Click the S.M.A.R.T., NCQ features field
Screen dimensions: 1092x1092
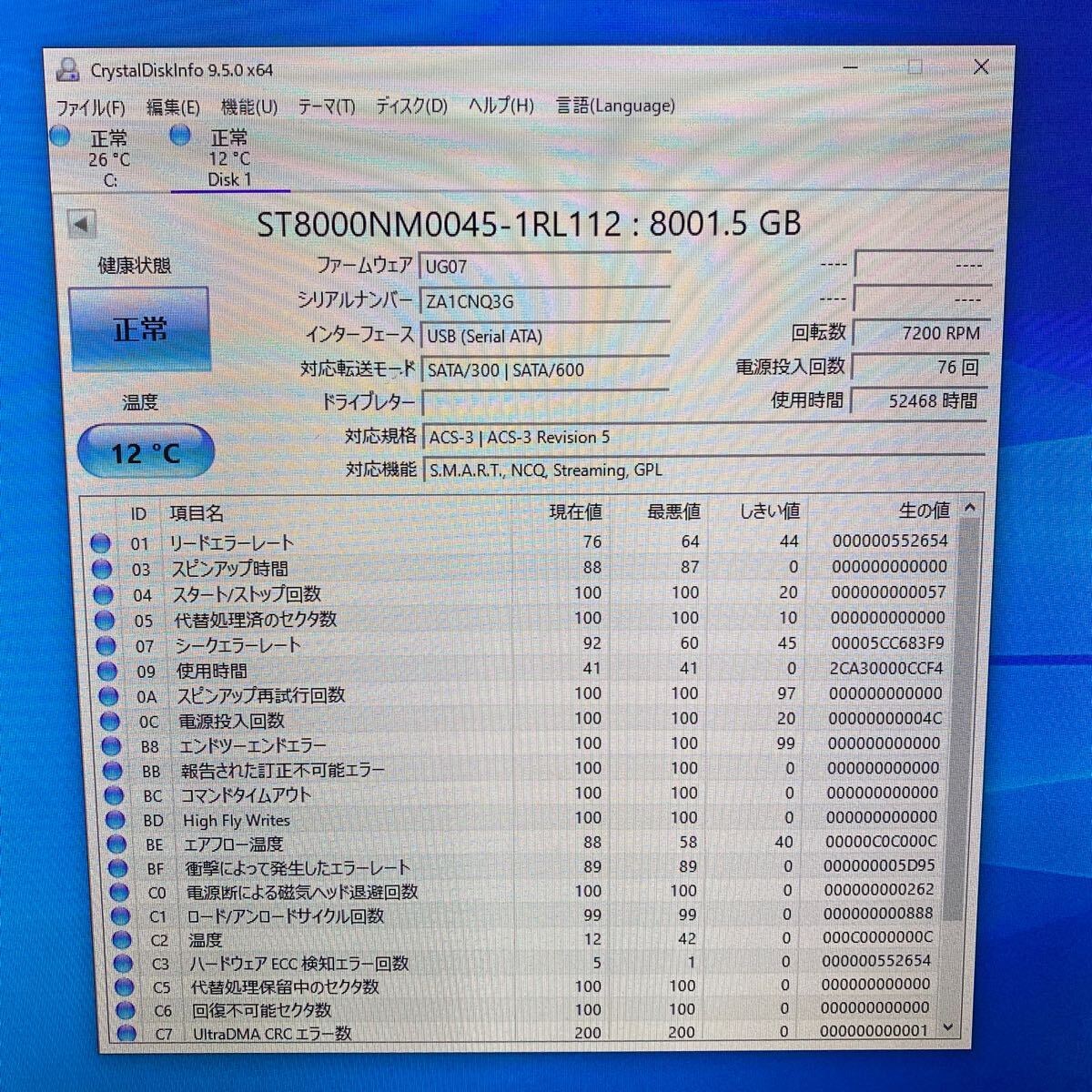(704, 470)
